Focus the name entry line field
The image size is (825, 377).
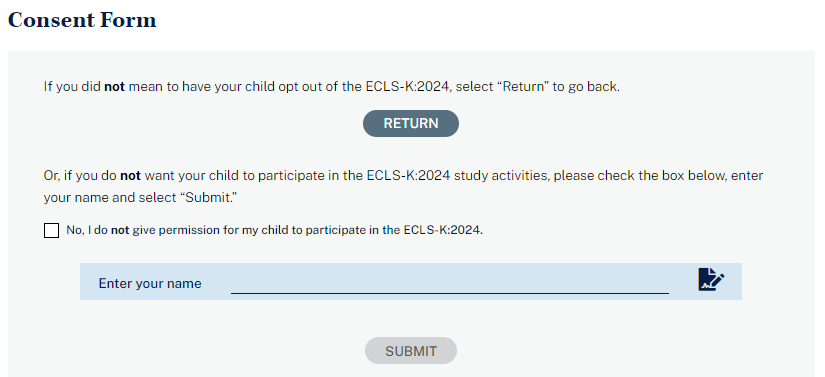[450, 283]
